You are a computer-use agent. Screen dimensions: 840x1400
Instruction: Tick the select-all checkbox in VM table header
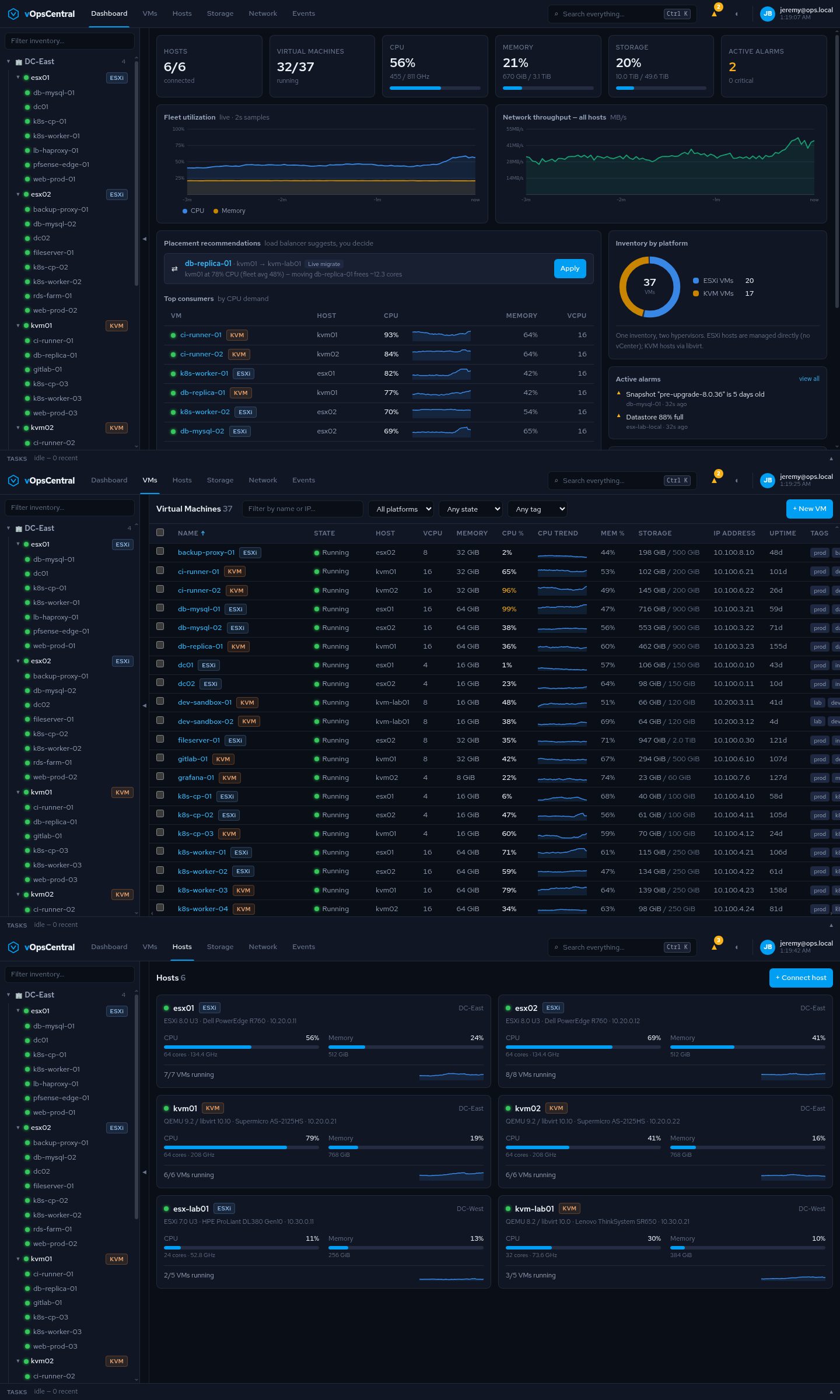pyautogui.click(x=160, y=533)
